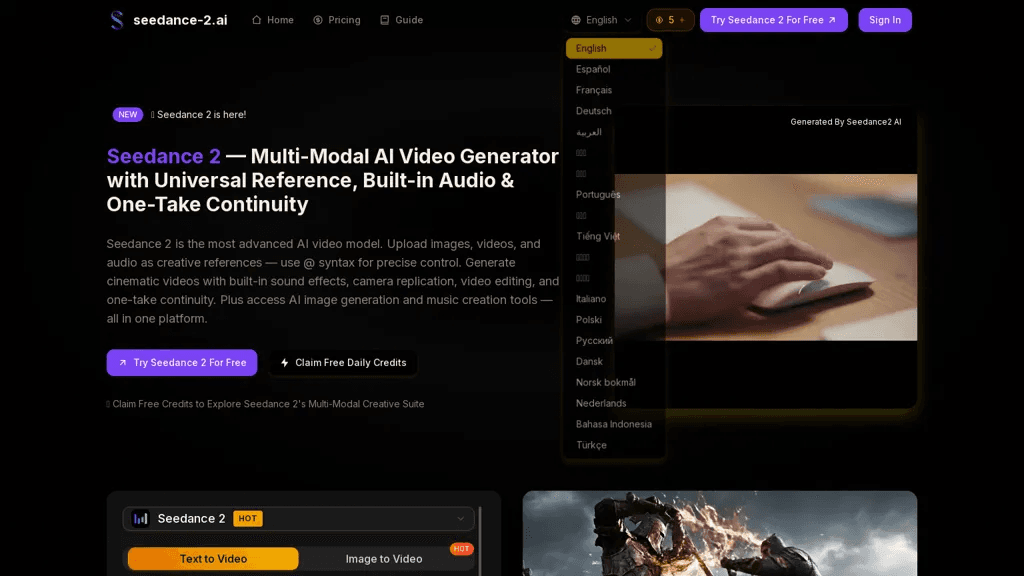Click 'Generated By Seedance2 AI' caption
Viewport: 1024px width, 576px height.
[x=846, y=122]
